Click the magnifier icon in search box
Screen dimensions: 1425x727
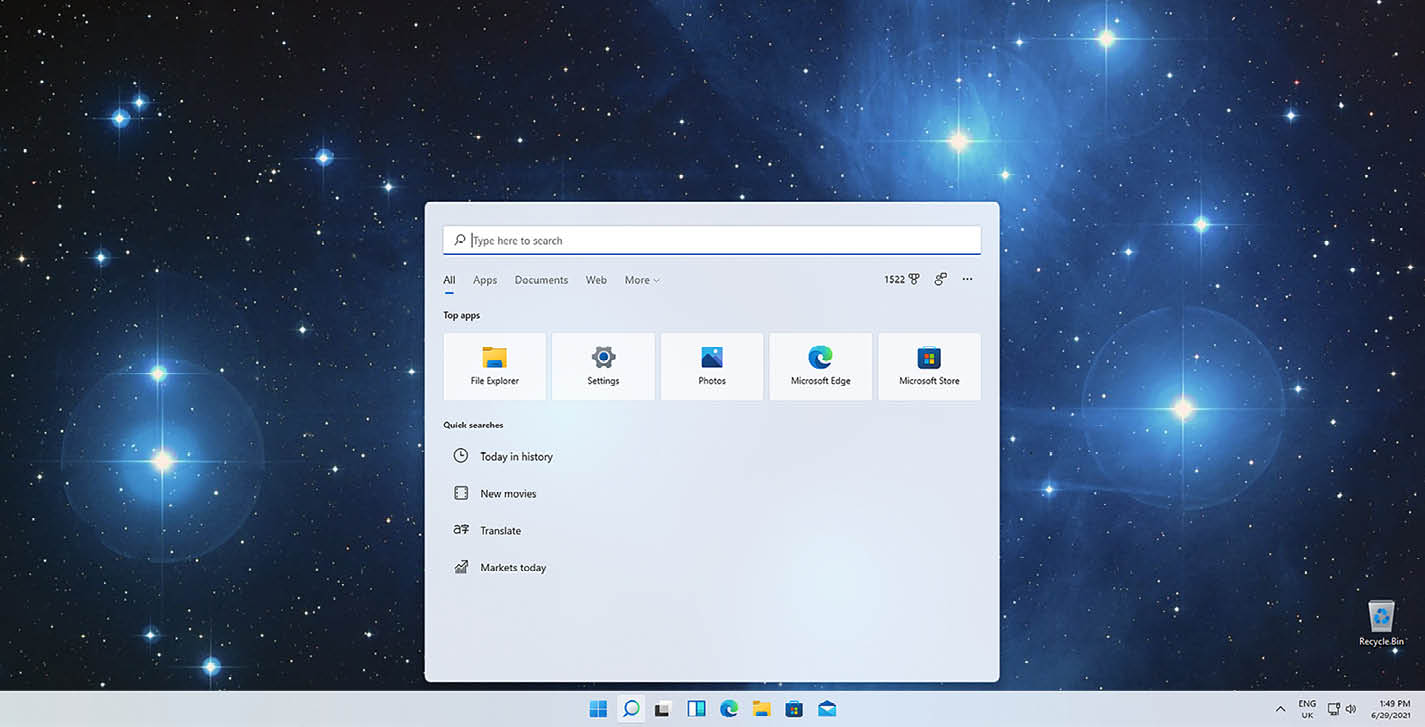(x=460, y=240)
